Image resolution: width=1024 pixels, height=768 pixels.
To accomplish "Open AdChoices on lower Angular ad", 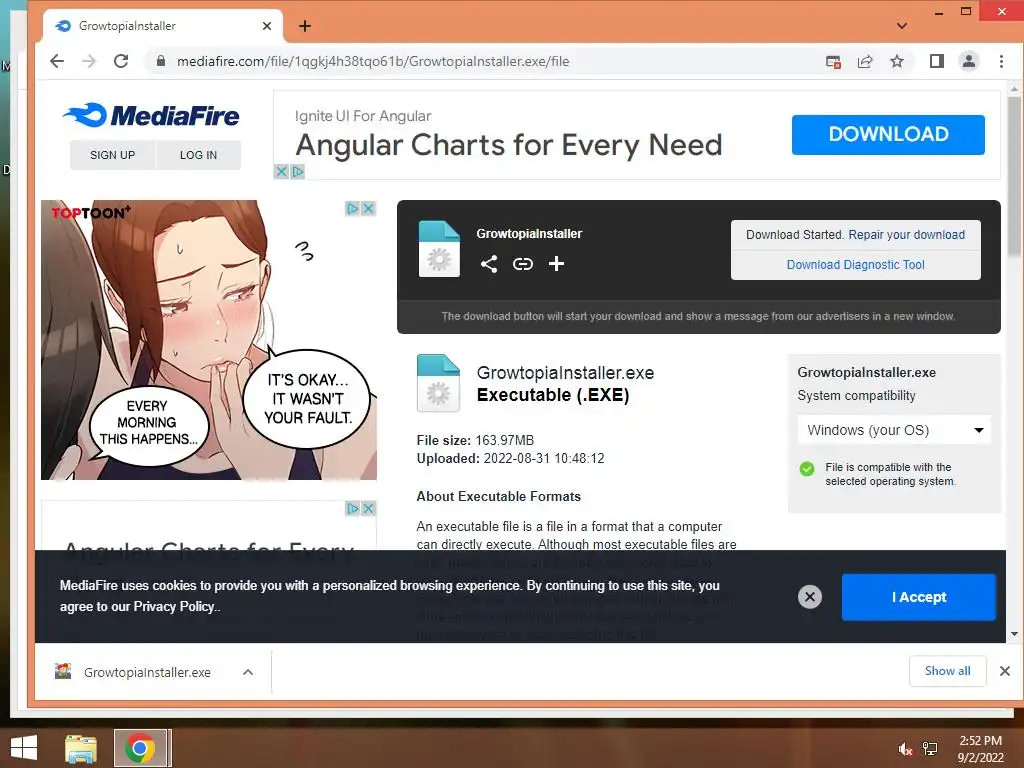I will coord(353,508).
